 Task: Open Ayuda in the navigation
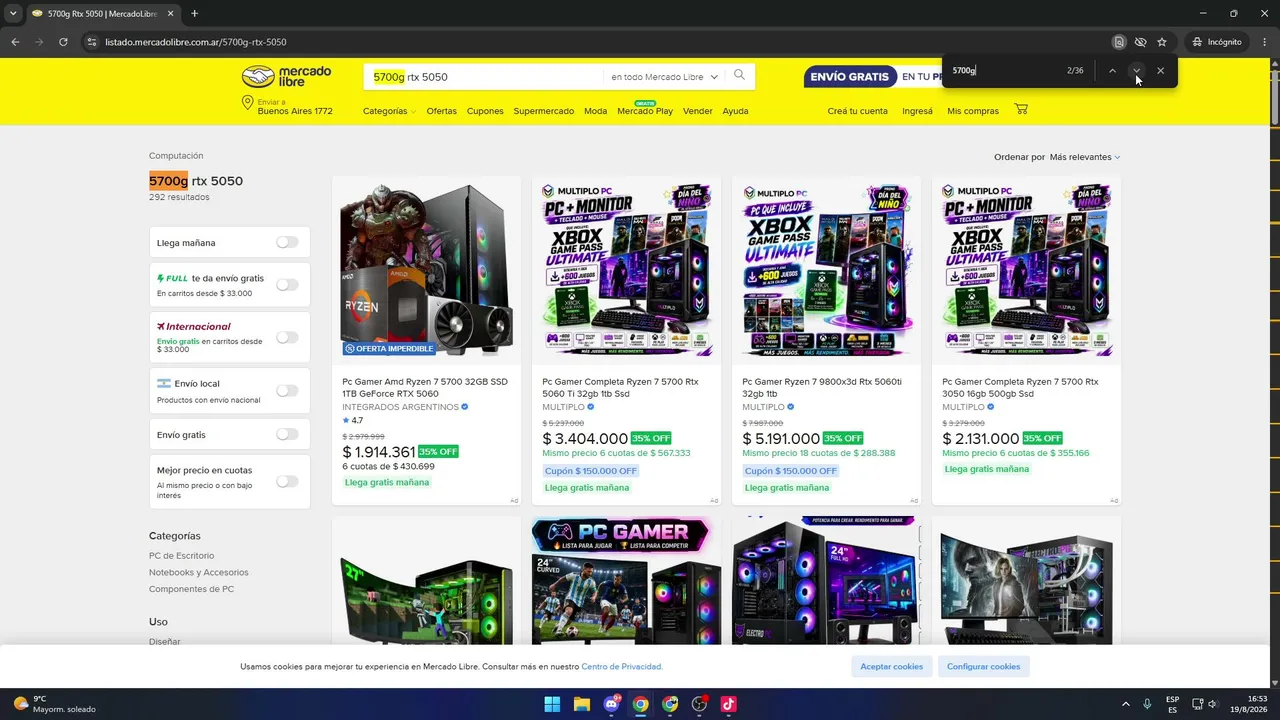(735, 111)
